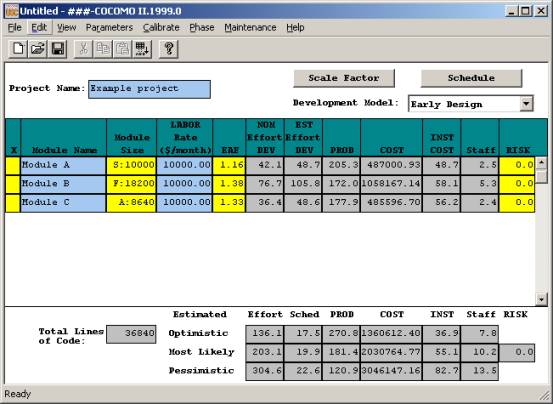Click the overall RISK value in Most Likely row
Screen dimensions: 553x404
coord(517,353)
